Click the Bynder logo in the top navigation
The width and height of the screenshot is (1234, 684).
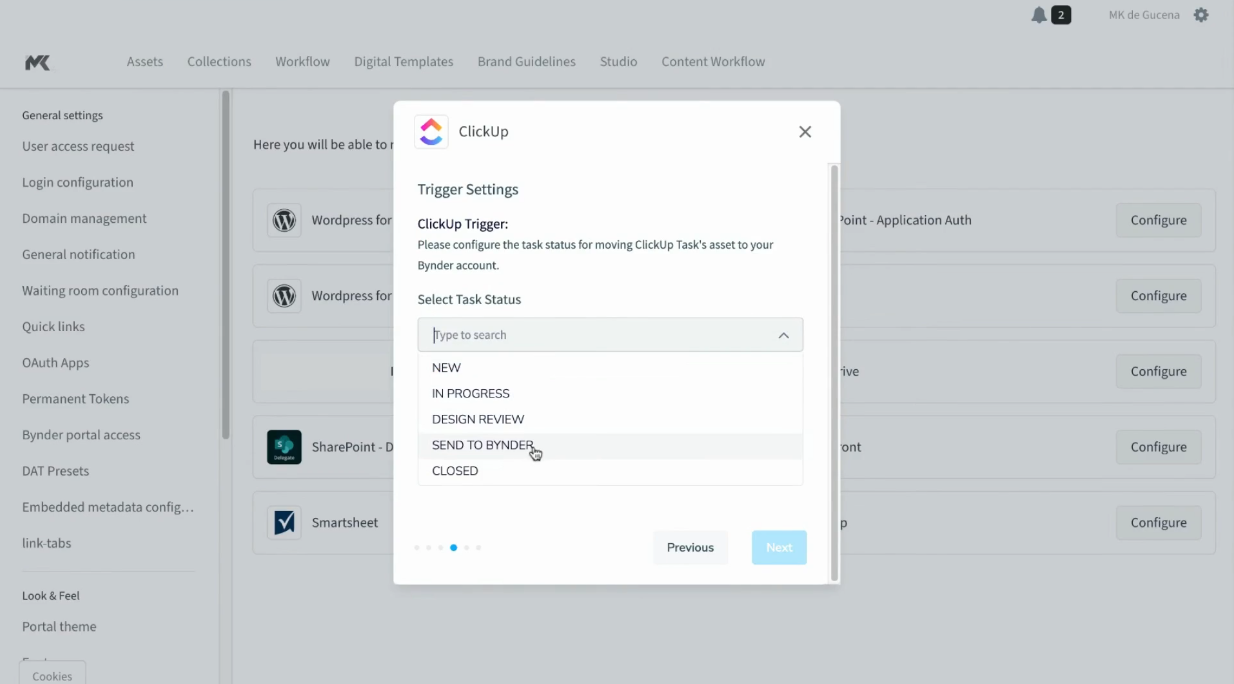37,61
